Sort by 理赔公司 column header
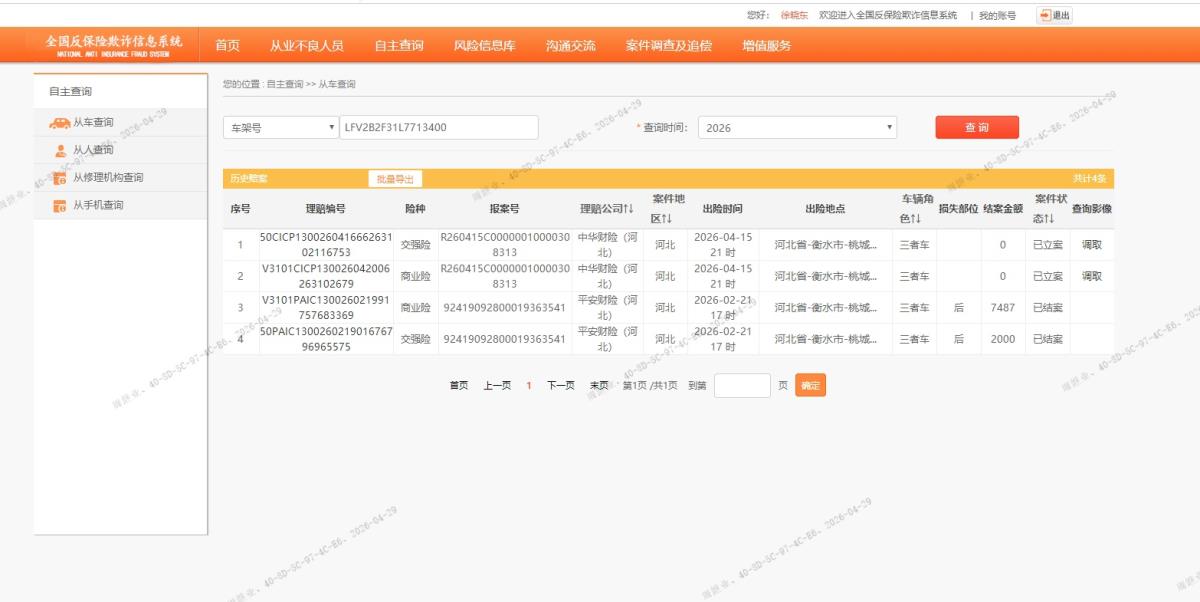The width and height of the screenshot is (1200, 602). tap(607, 209)
